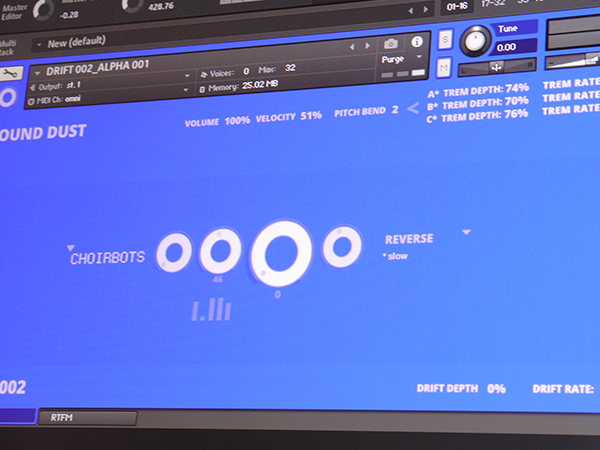Image resolution: width=600 pixels, height=450 pixels.
Task: Go to previous instrument preset arrow near camera
Action: [x=352, y=47]
